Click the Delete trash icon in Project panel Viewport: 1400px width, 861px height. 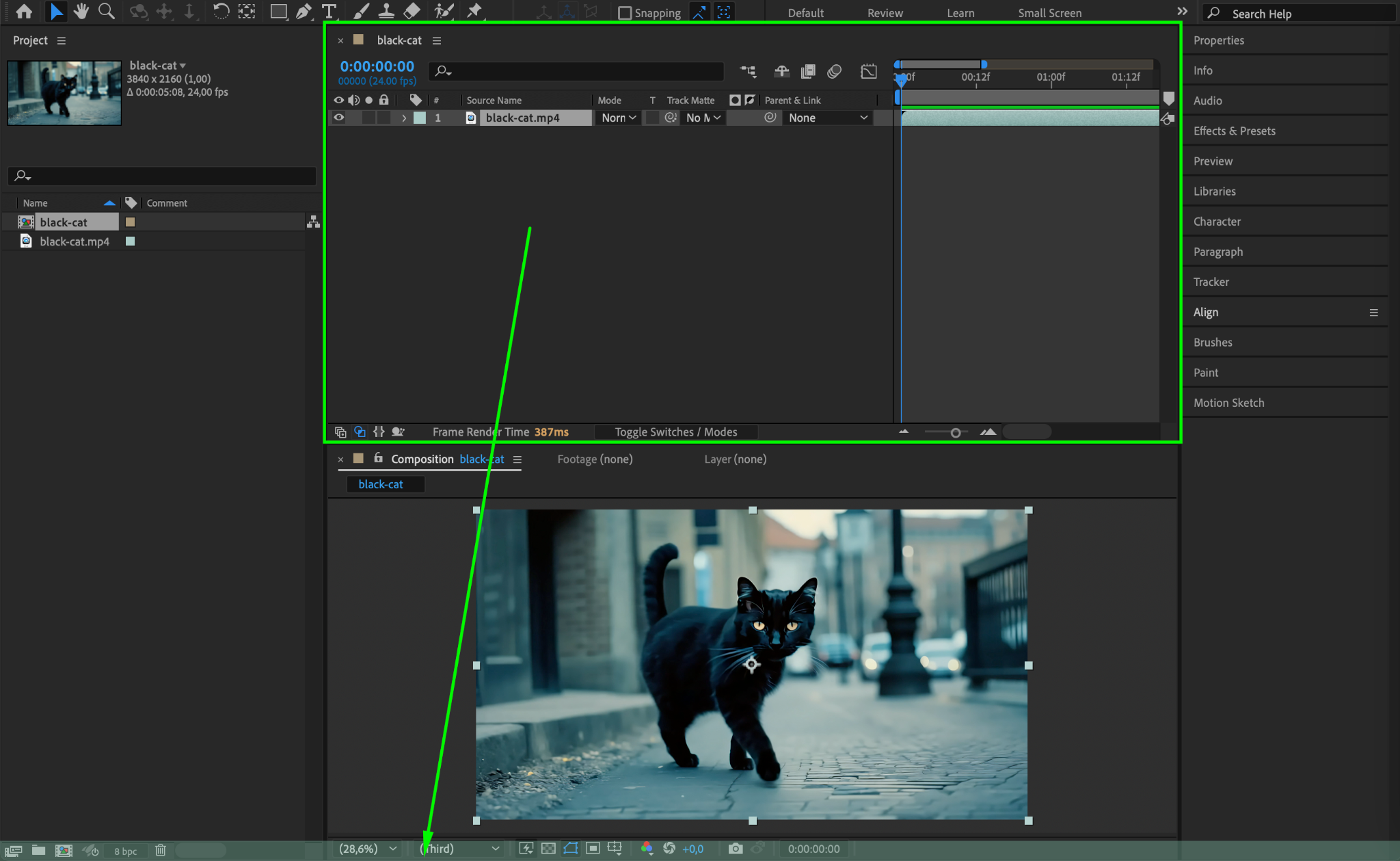(x=161, y=850)
